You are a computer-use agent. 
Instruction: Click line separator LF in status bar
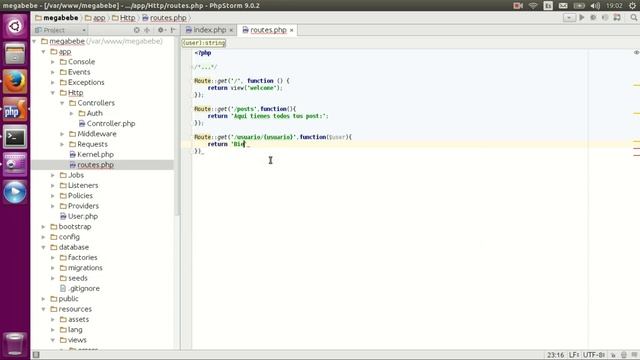574,355
